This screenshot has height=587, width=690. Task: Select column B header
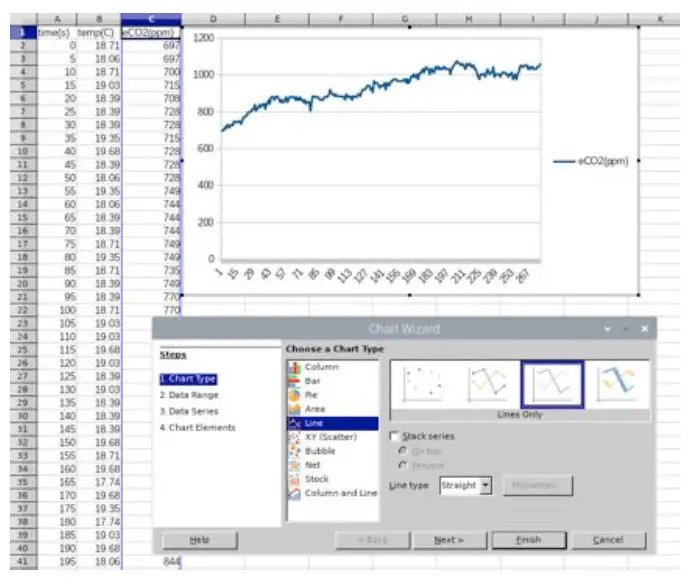pos(99,19)
